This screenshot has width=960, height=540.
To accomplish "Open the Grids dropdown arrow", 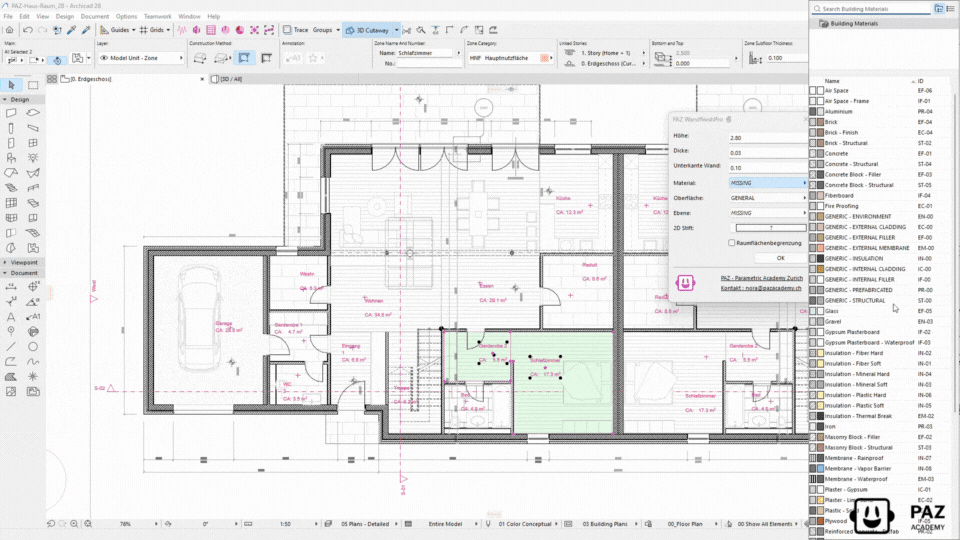I will pyautogui.click(x=168, y=30).
